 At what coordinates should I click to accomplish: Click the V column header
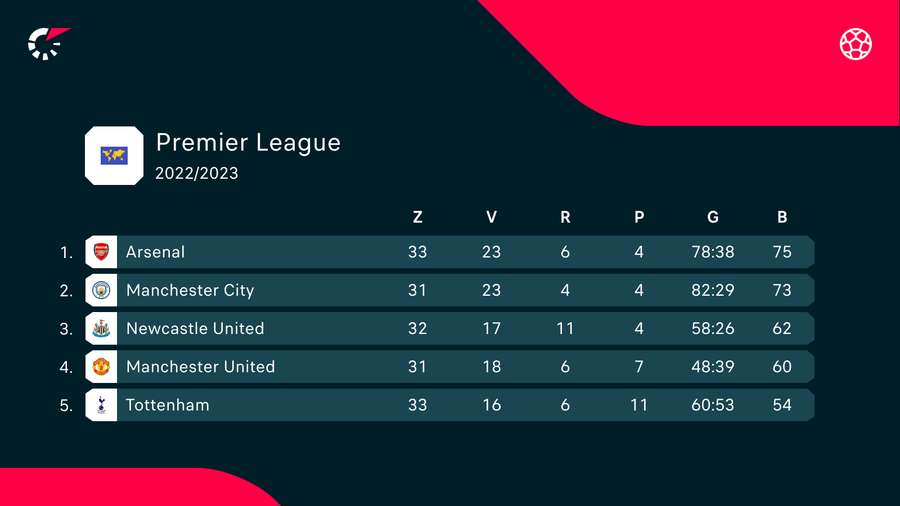491,217
